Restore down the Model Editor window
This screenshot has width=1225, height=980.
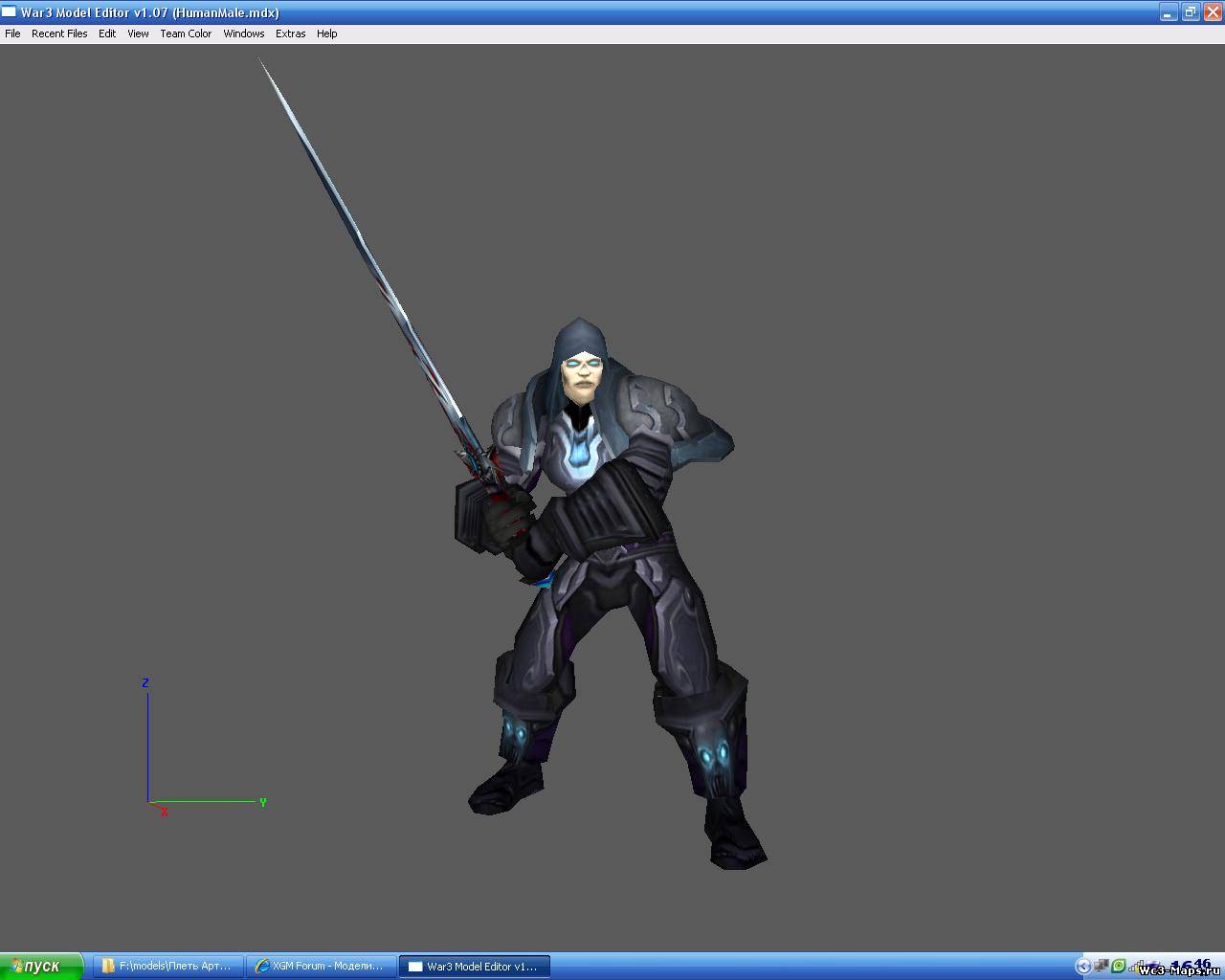pos(1190,12)
